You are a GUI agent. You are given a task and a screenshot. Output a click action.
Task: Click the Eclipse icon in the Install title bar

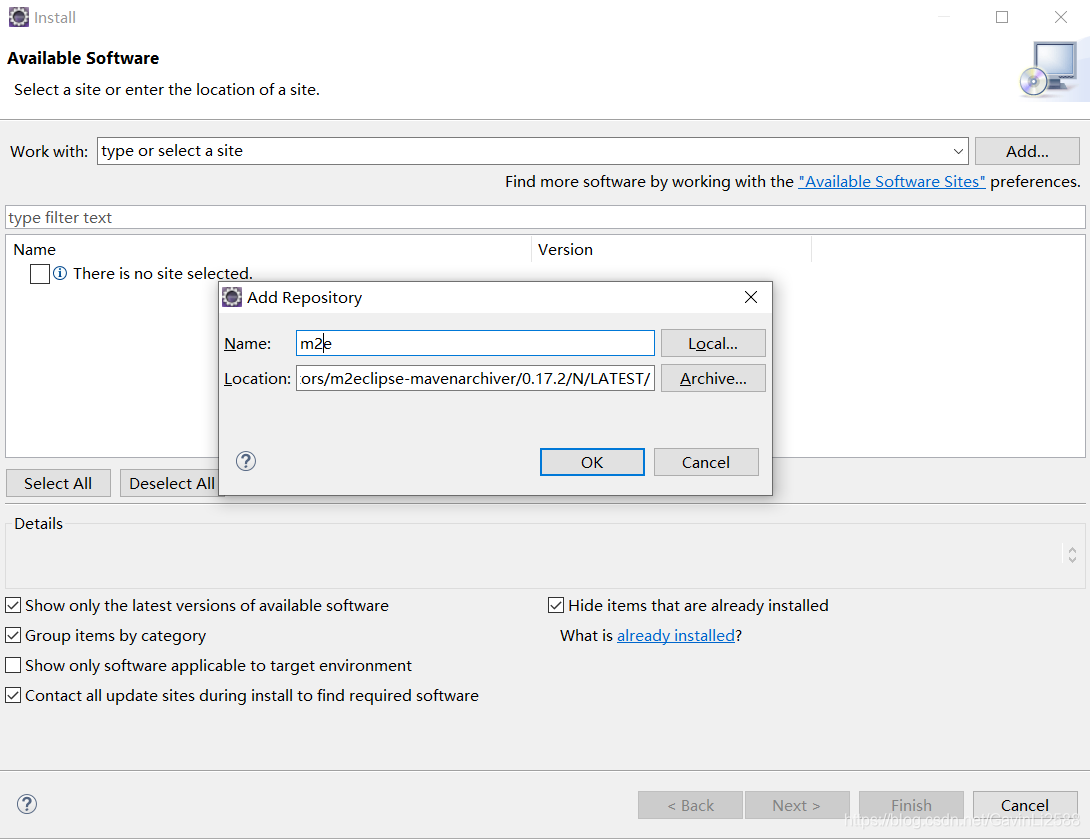tap(18, 17)
